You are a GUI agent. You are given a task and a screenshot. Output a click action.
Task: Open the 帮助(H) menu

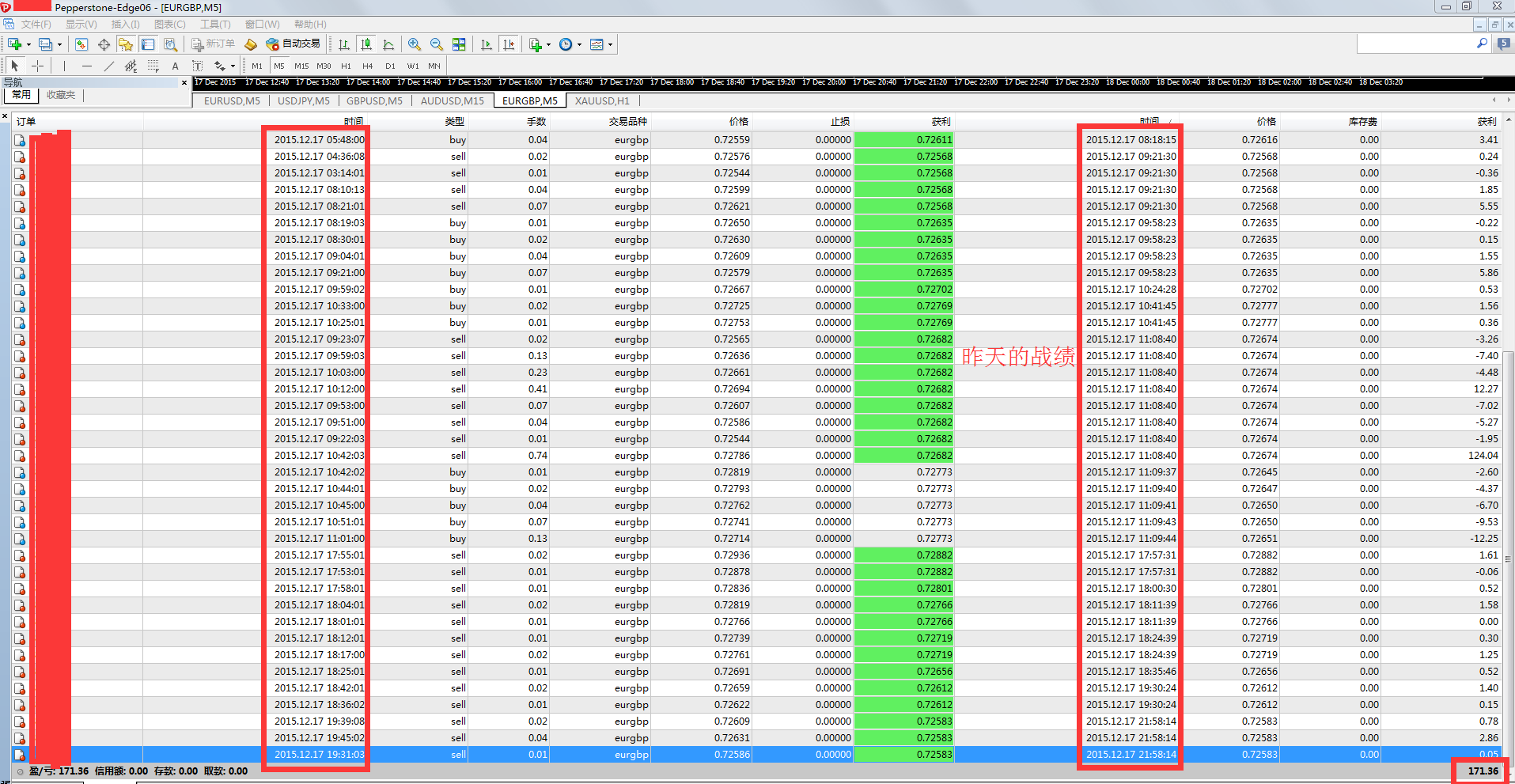[x=310, y=25]
